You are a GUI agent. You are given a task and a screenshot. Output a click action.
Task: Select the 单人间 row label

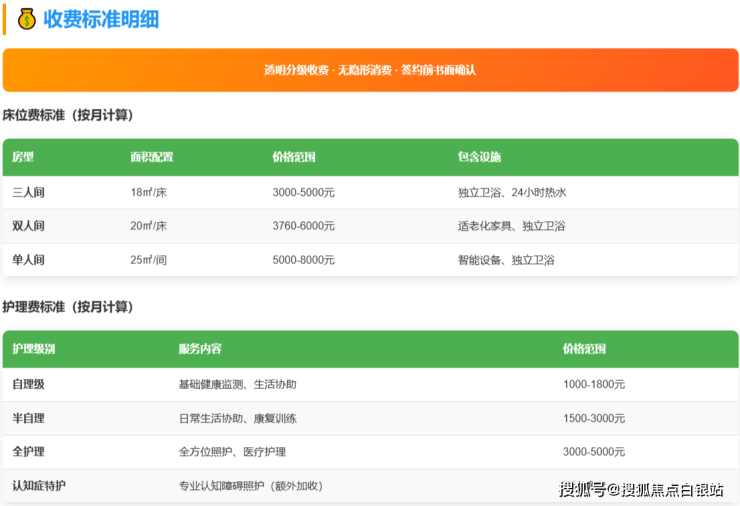[28, 260]
